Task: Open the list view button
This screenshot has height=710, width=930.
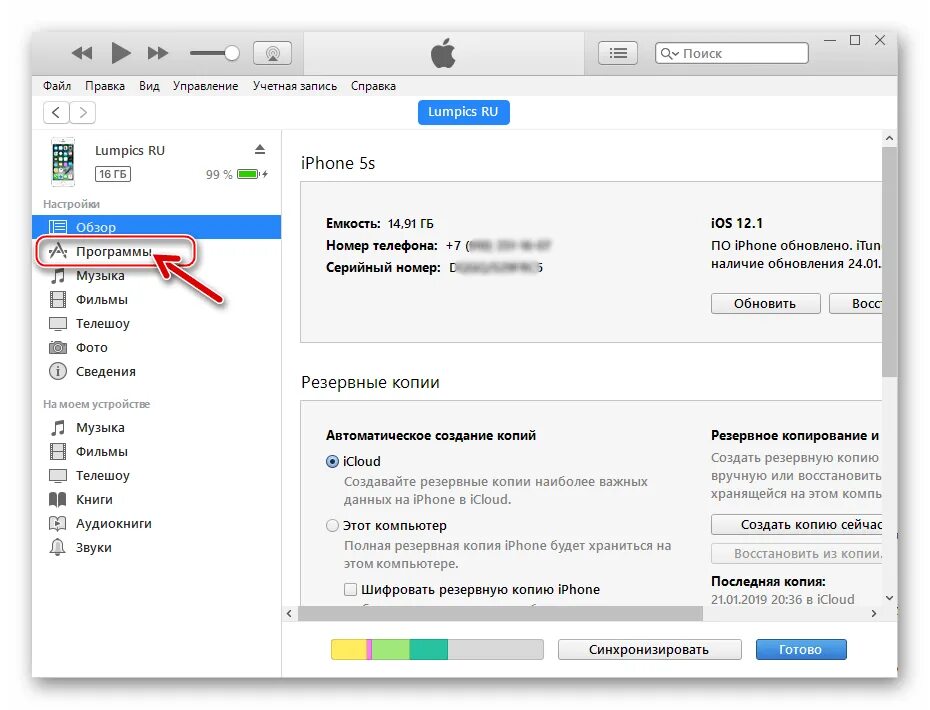Action: click(618, 53)
